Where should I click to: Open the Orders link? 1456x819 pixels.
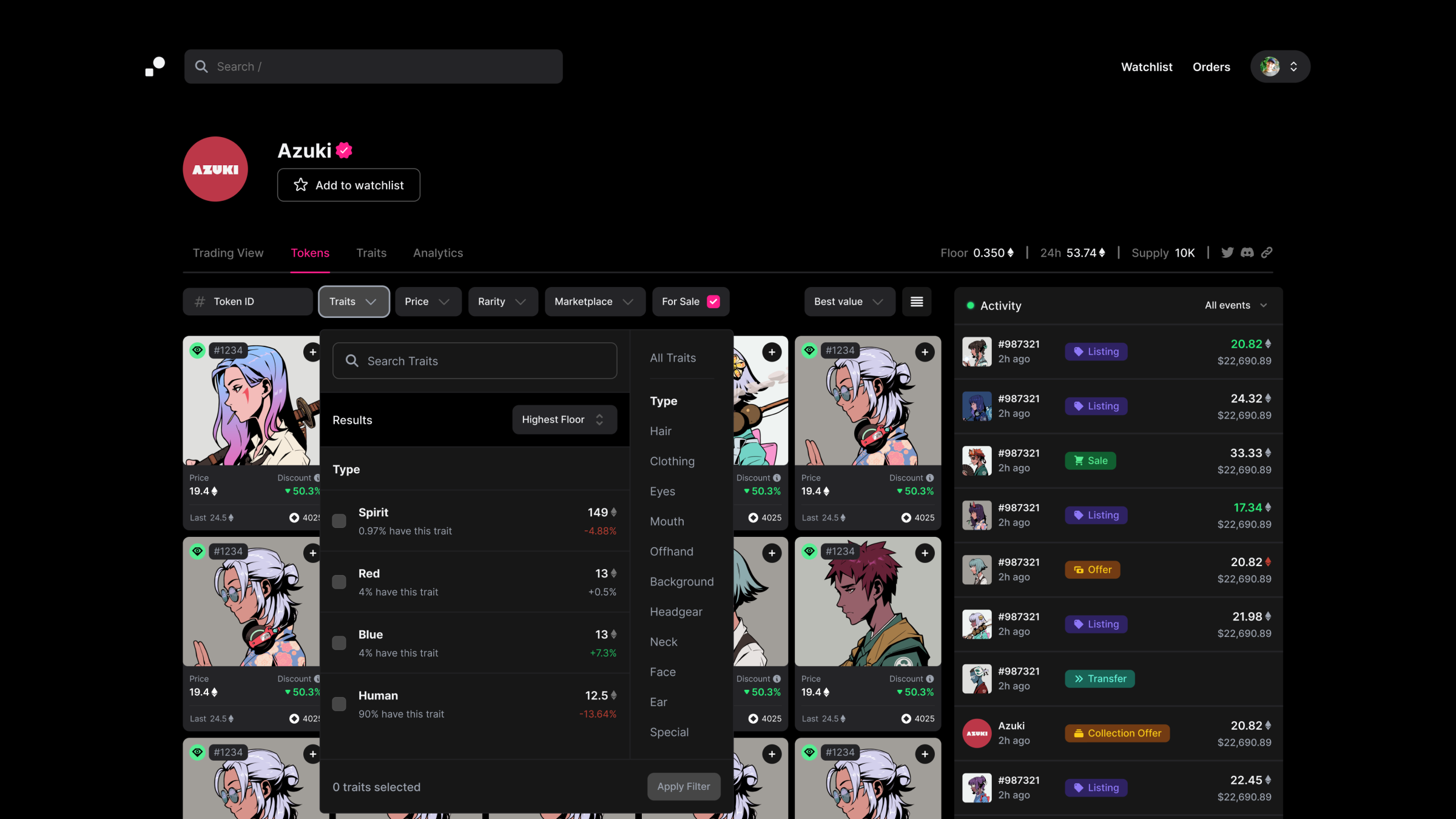pos(1212,67)
